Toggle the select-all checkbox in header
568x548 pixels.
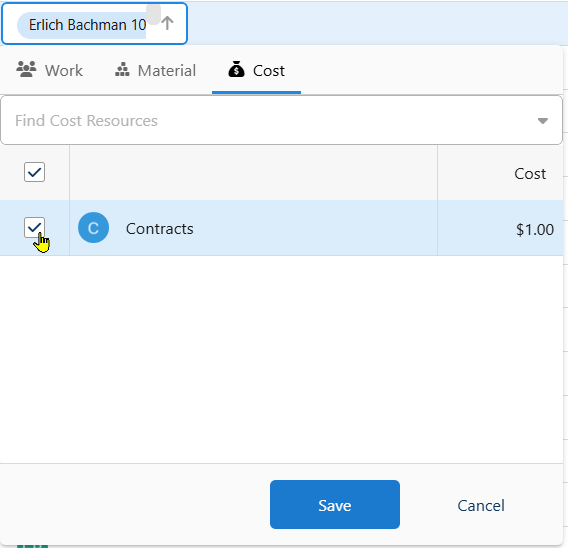[34, 172]
